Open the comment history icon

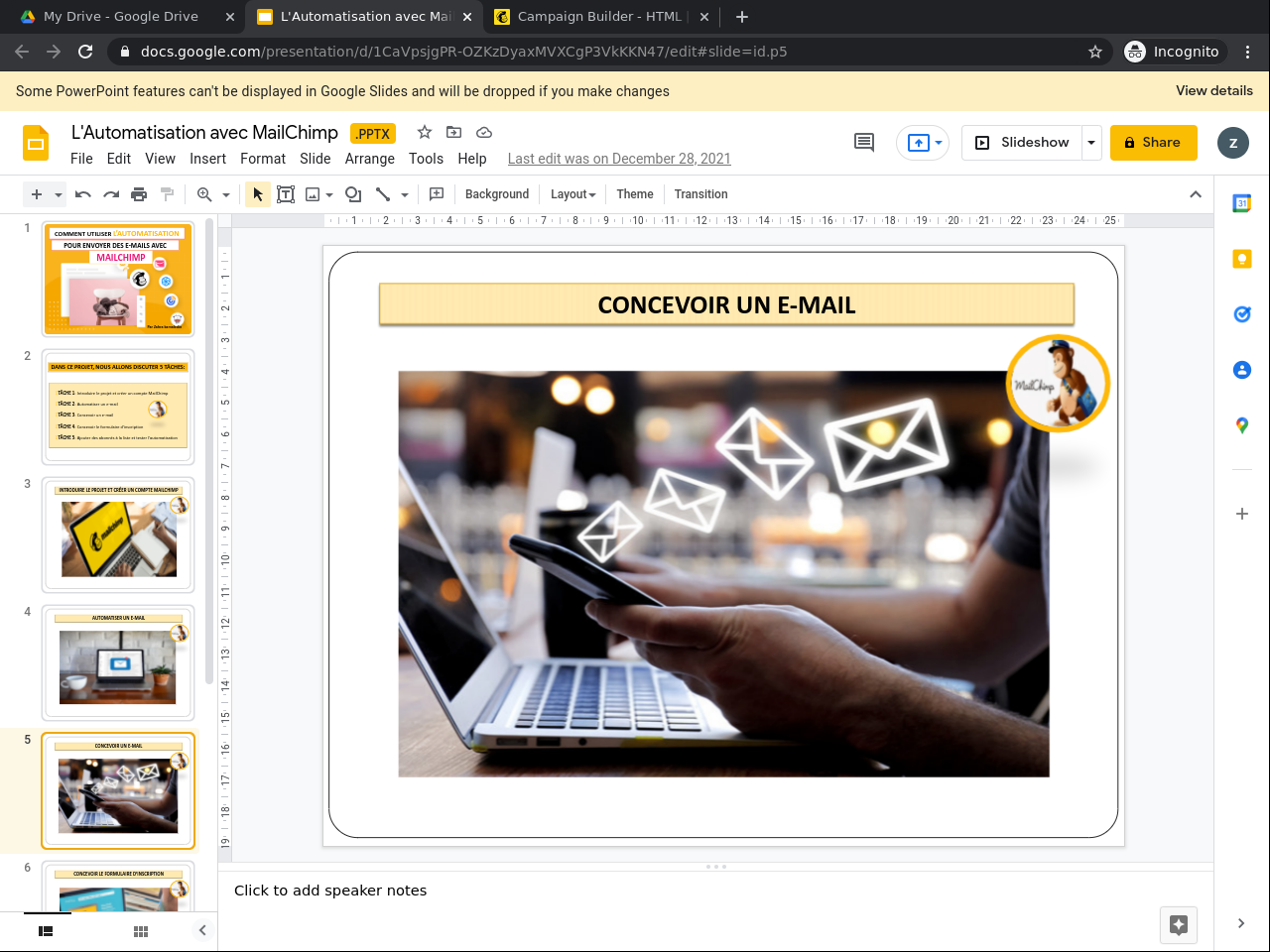click(x=864, y=143)
